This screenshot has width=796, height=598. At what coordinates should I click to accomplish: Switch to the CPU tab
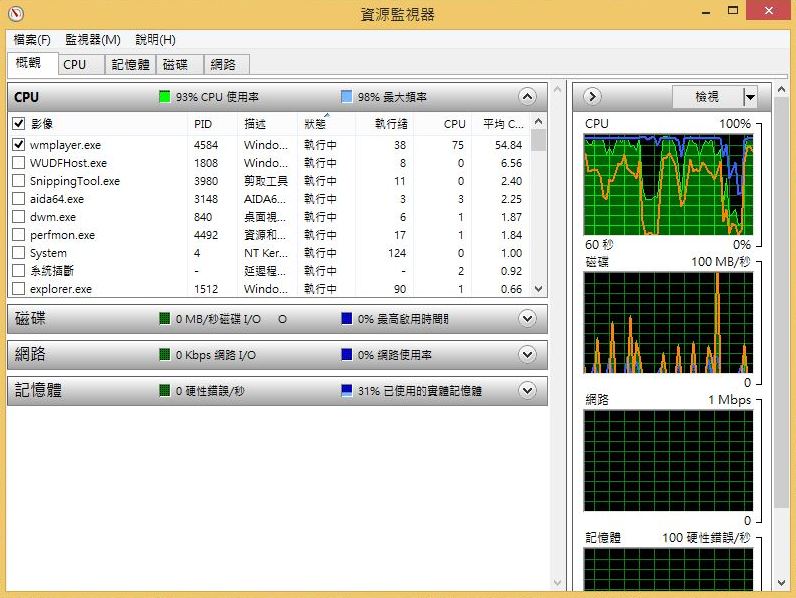click(x=81, y=64)
